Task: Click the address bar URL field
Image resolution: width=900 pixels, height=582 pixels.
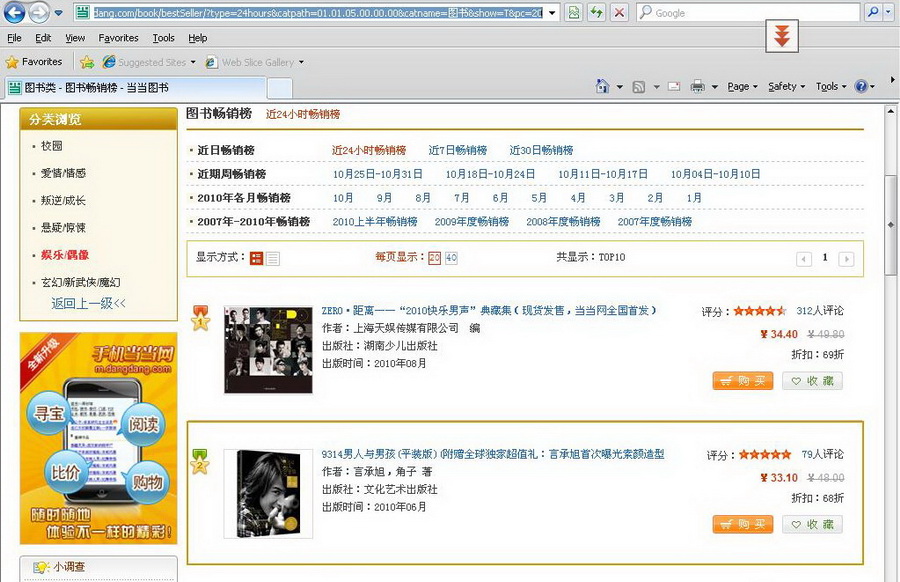Action: tap(317, 13)
